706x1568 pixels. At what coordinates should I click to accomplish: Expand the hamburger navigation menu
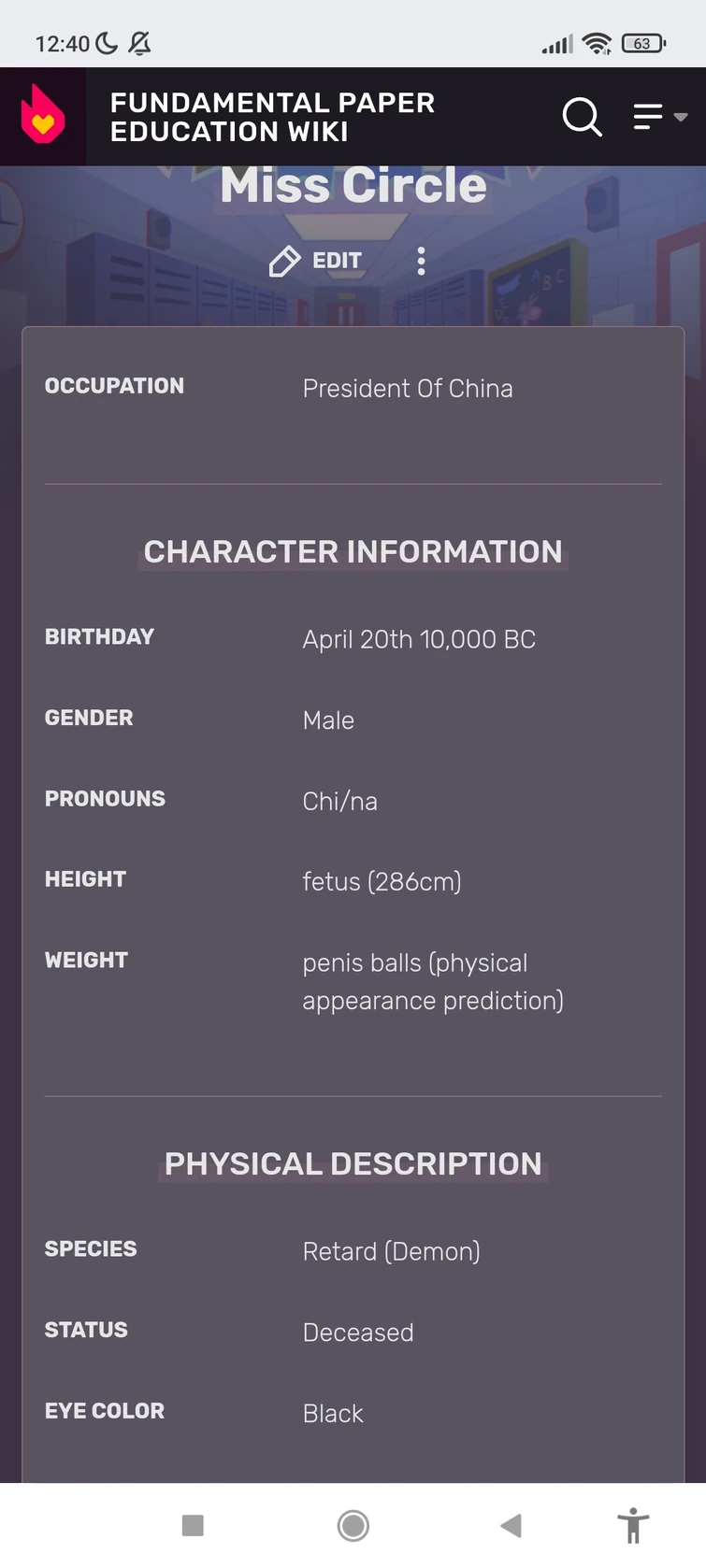(x=658, y=117)
